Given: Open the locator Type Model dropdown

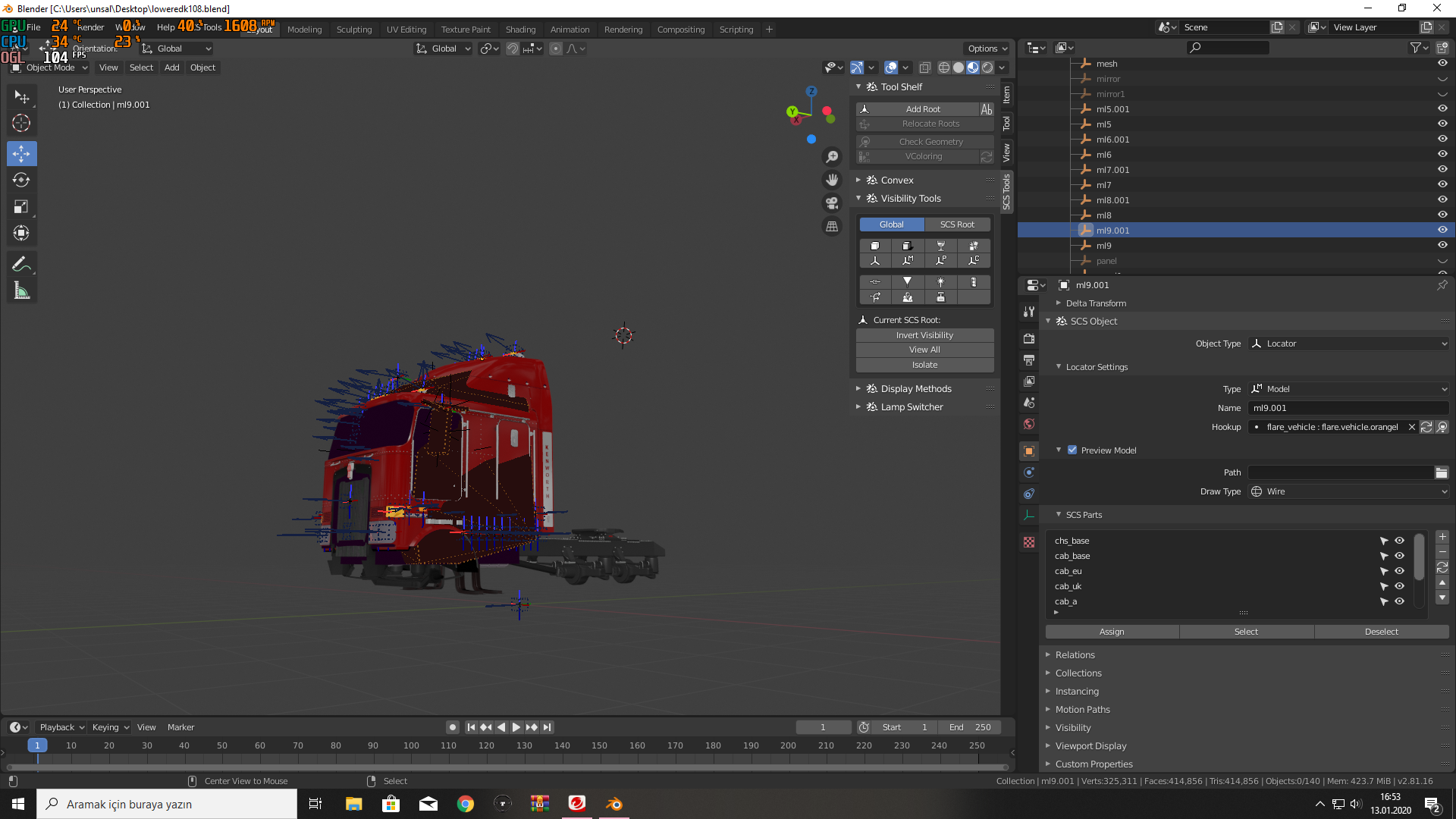Looking at the screenshot, I should click(1348, 389).
